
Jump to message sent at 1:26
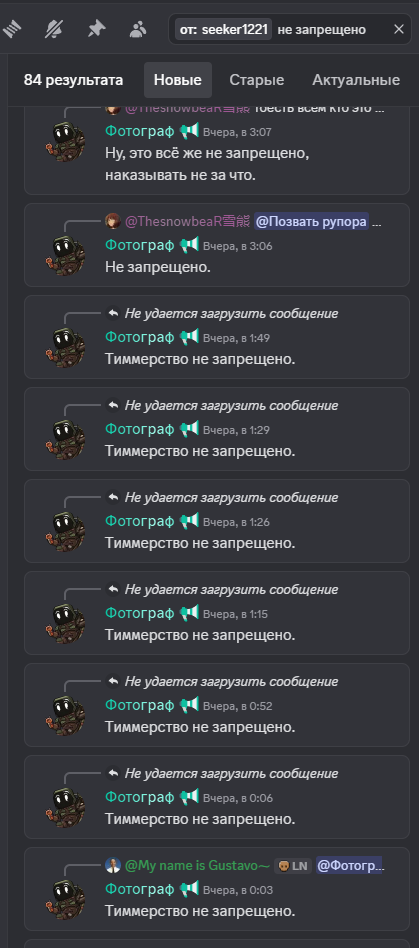click(216, 521)
